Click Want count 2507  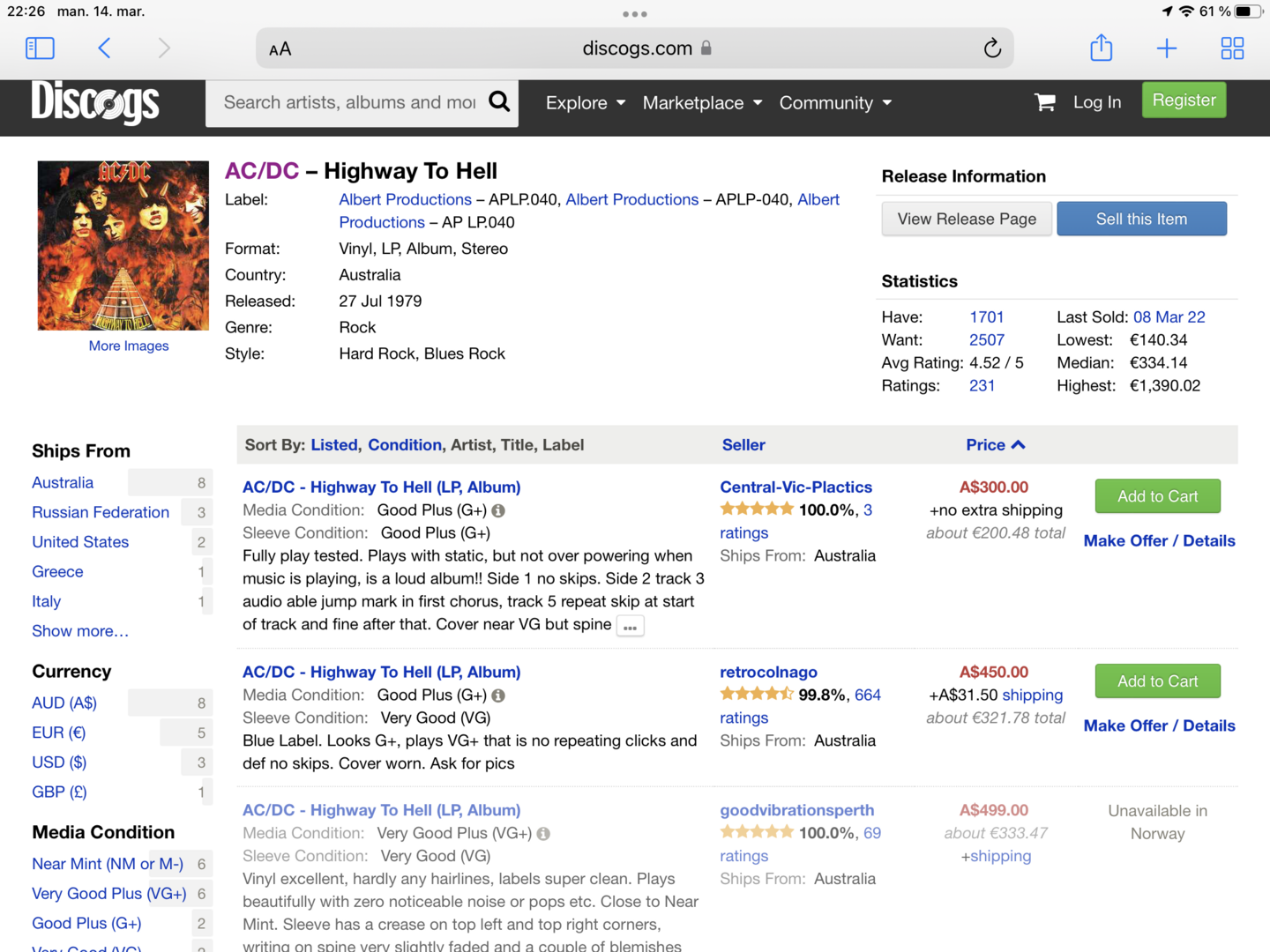pyautogui.click(x=987, y=340)
